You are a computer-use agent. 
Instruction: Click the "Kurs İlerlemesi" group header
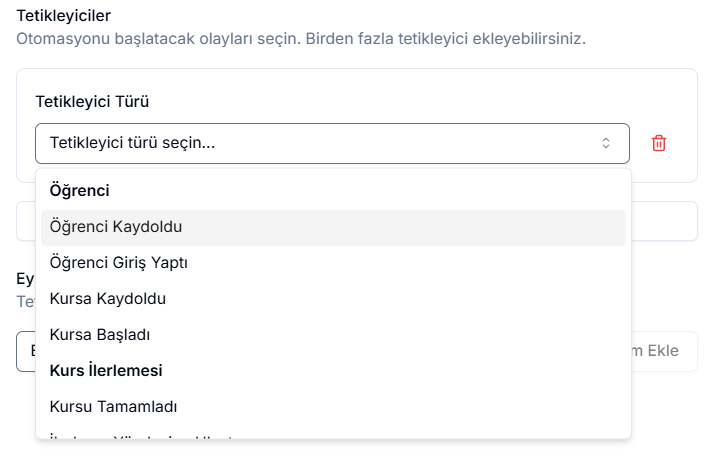pyautogui.click(x=105, y=371)
